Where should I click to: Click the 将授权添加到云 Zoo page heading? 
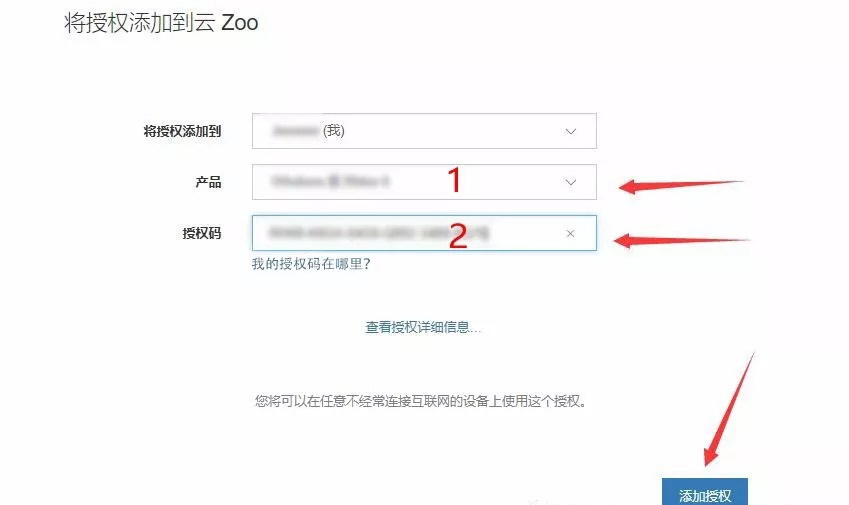(161, 23)
